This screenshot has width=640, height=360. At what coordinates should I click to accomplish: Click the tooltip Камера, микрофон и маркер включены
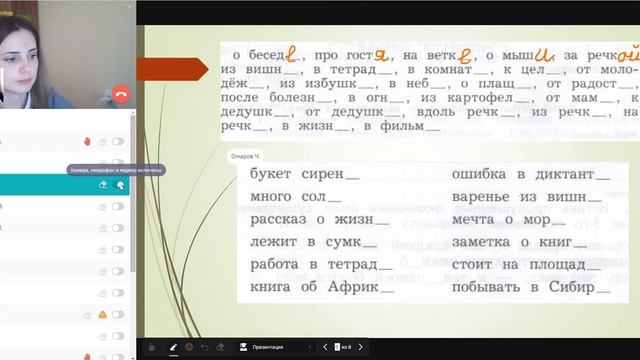(x=116, y=170)
